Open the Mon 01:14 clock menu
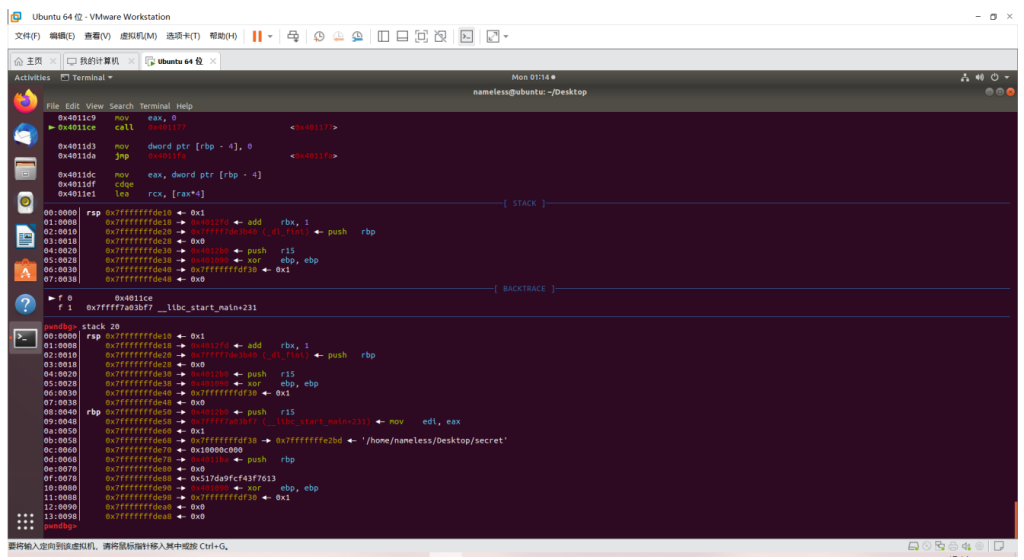This screenshot has width=1024, height=560. coord(533,78)
